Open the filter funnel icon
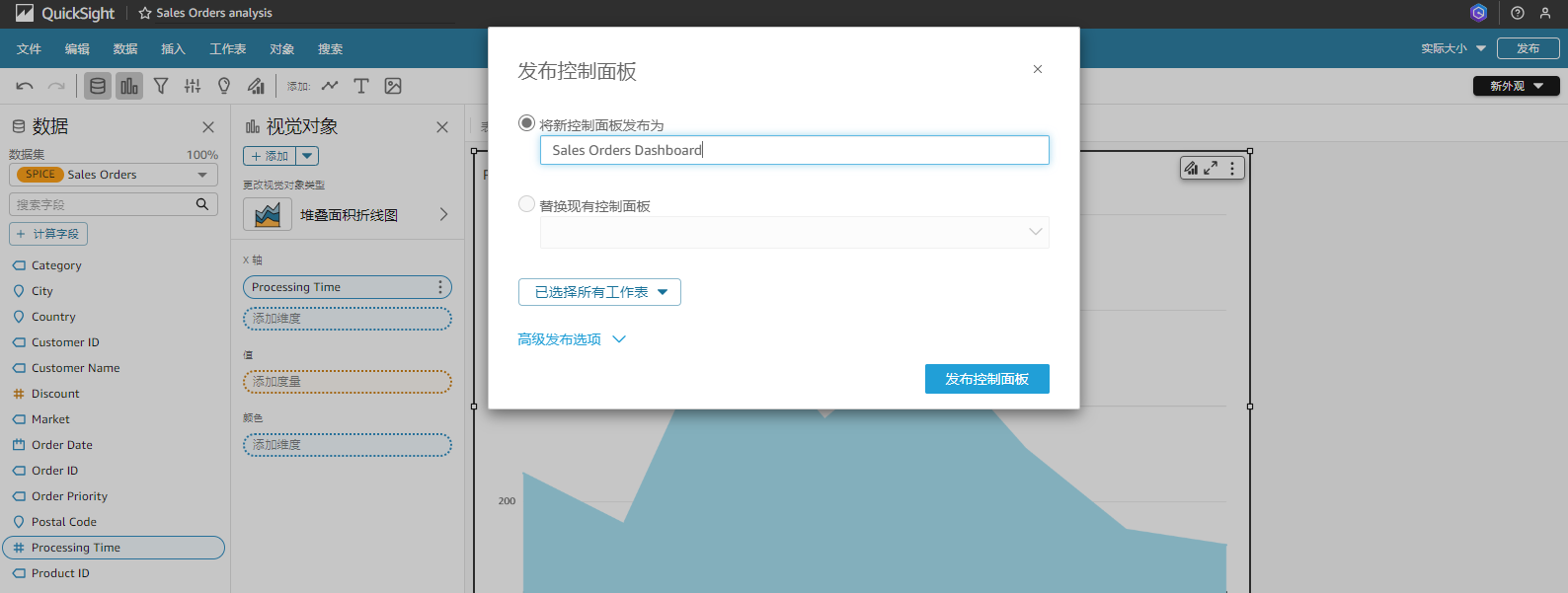Image resolution: width=1568 pixels, height=593 pixels. pyautogui.click(x=161, y=86)
